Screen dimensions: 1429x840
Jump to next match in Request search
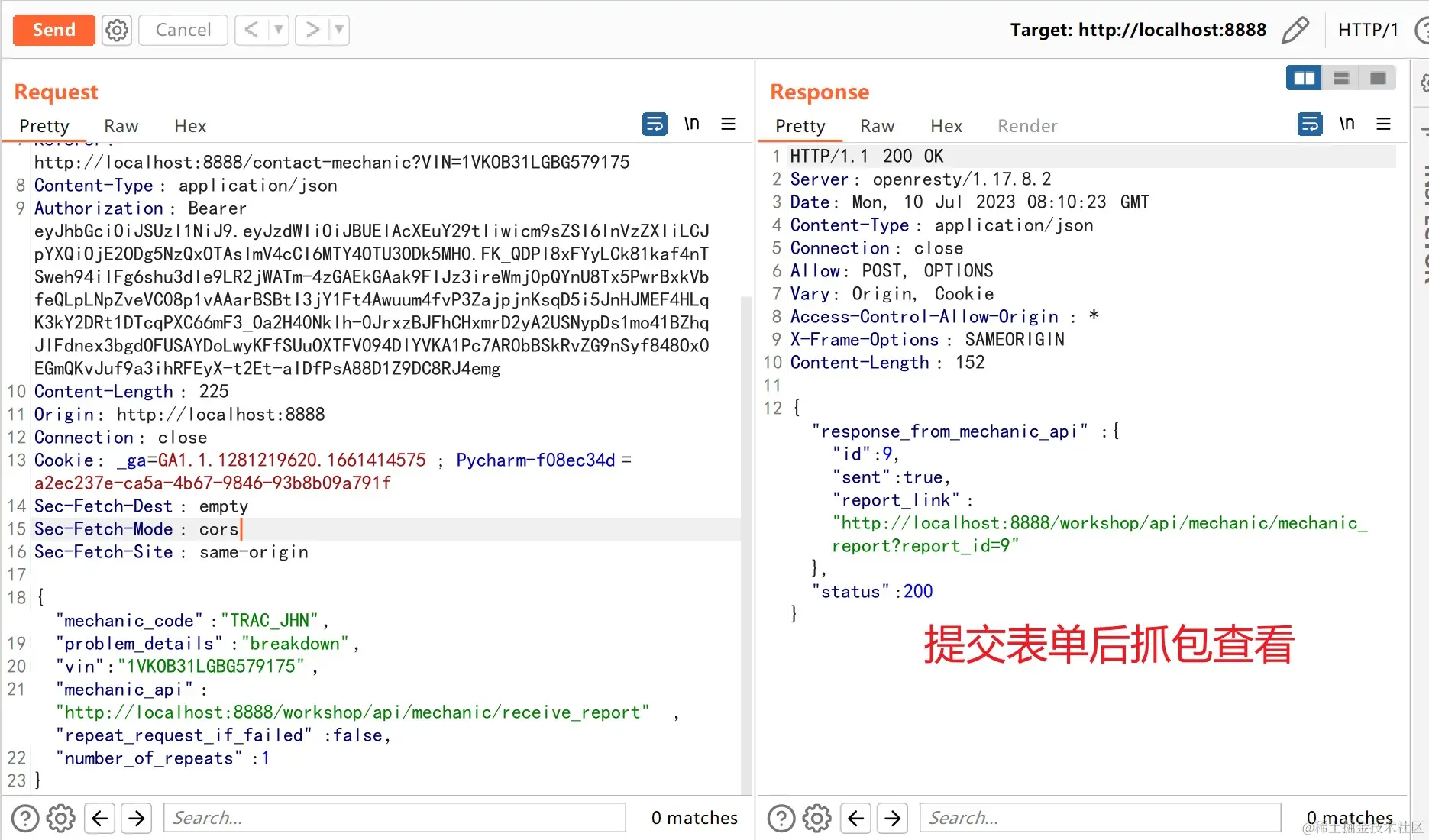point(137,819)
